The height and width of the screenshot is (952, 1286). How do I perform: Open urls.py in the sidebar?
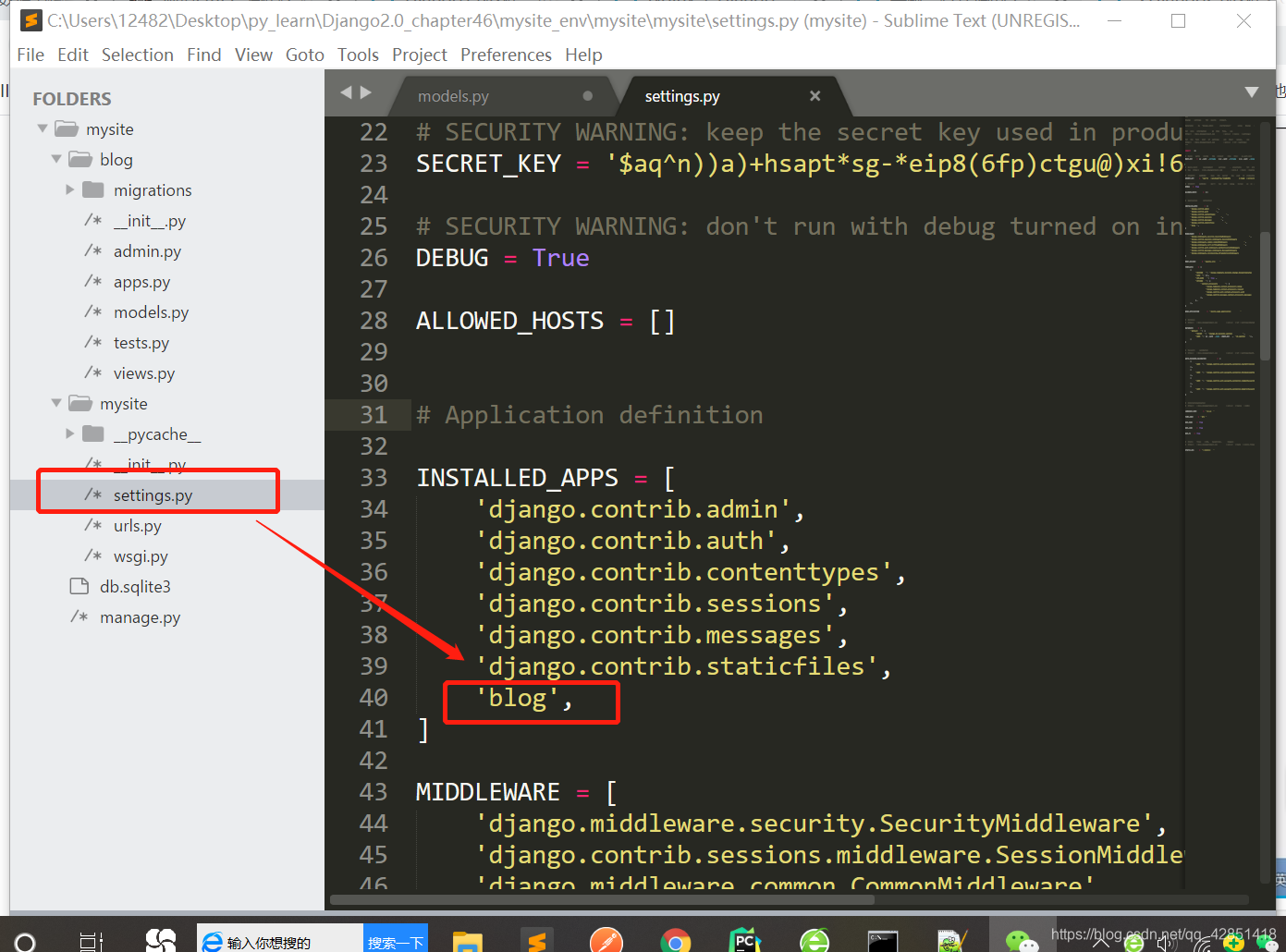(x=137, y=526)
